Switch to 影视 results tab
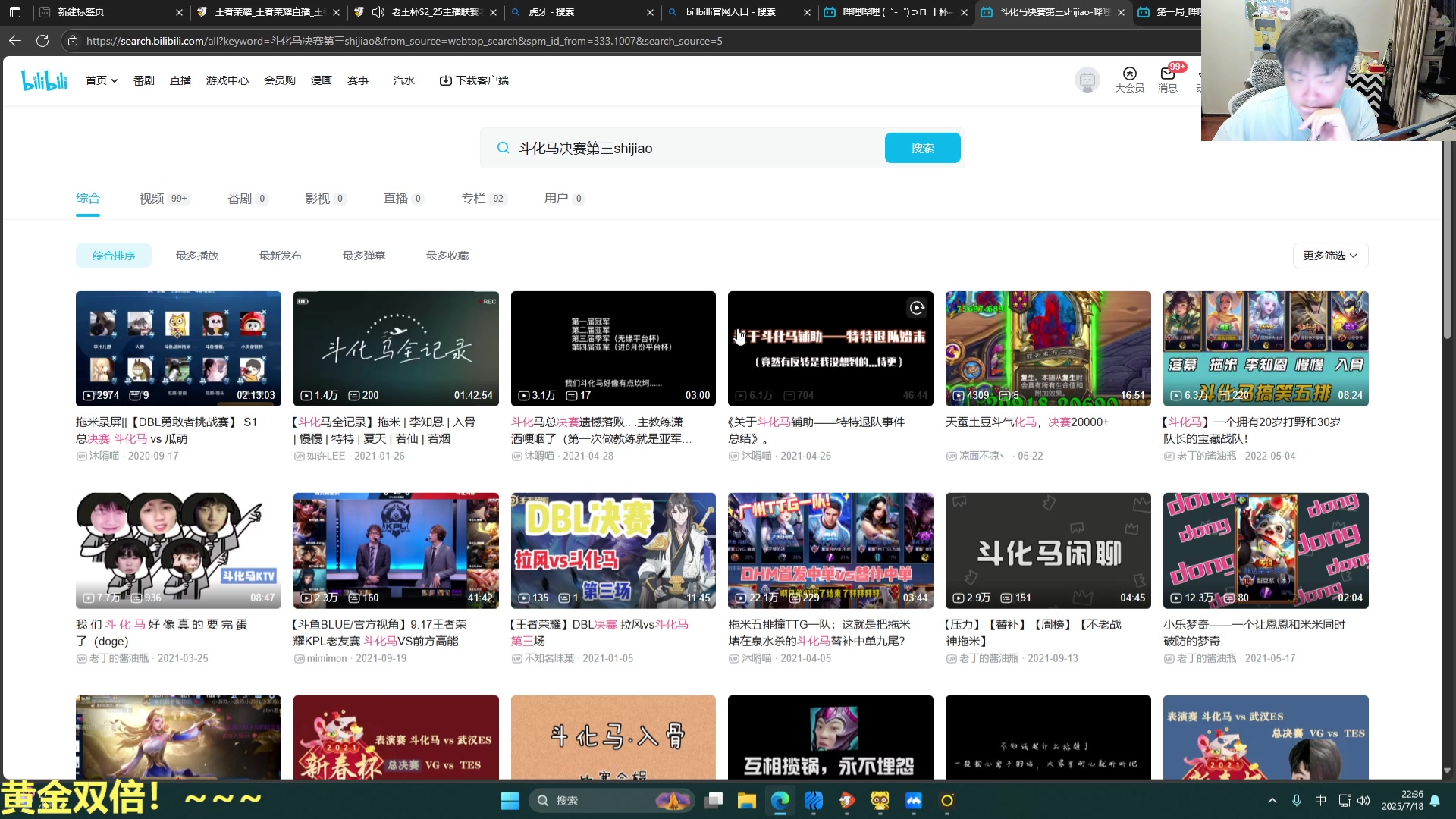 pos(325,199)
